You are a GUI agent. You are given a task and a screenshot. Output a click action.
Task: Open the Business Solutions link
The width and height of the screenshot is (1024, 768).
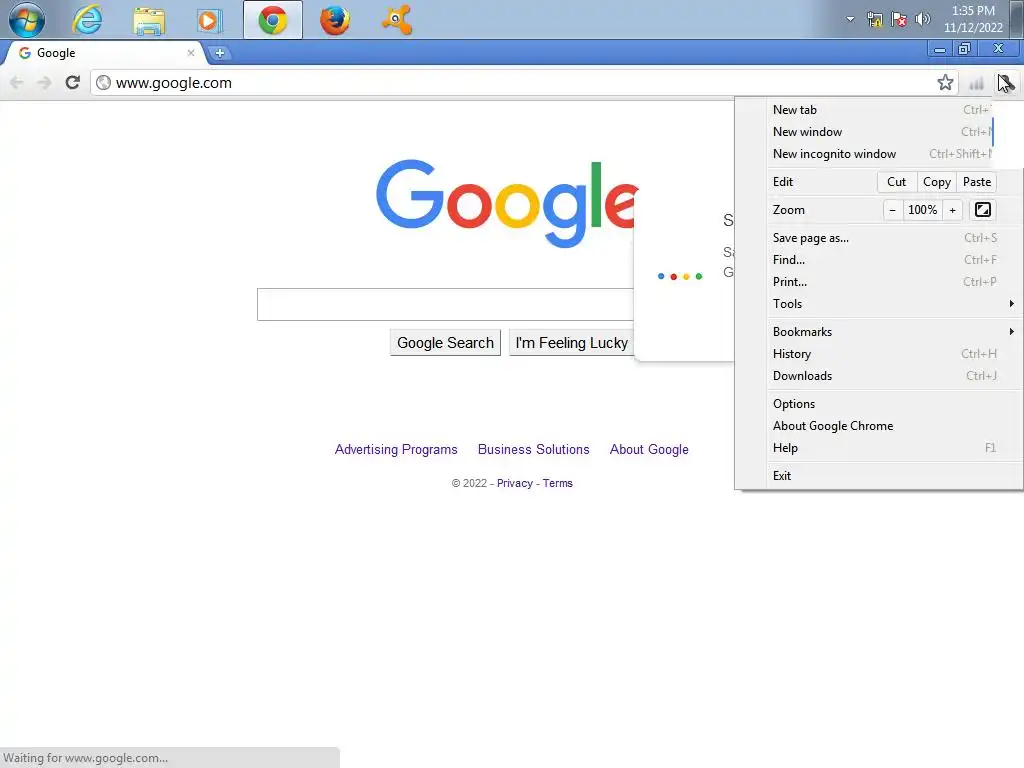[x=534, y=449]
